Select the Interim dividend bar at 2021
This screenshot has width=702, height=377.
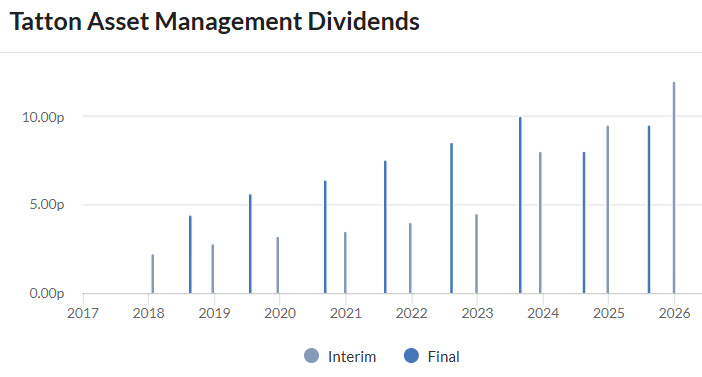click(x=345, y=263)
